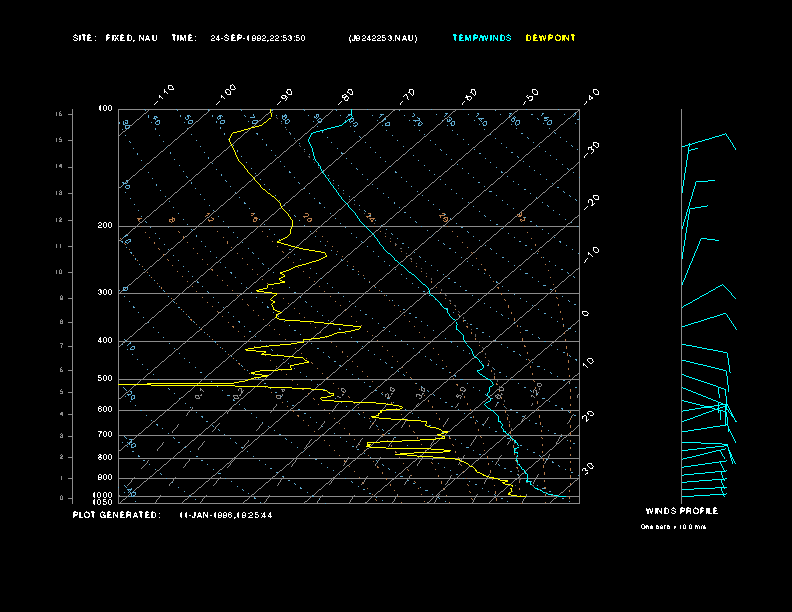792x612 pixels.
Task: Click the 100 pressure level label
Action: (105, 109)
